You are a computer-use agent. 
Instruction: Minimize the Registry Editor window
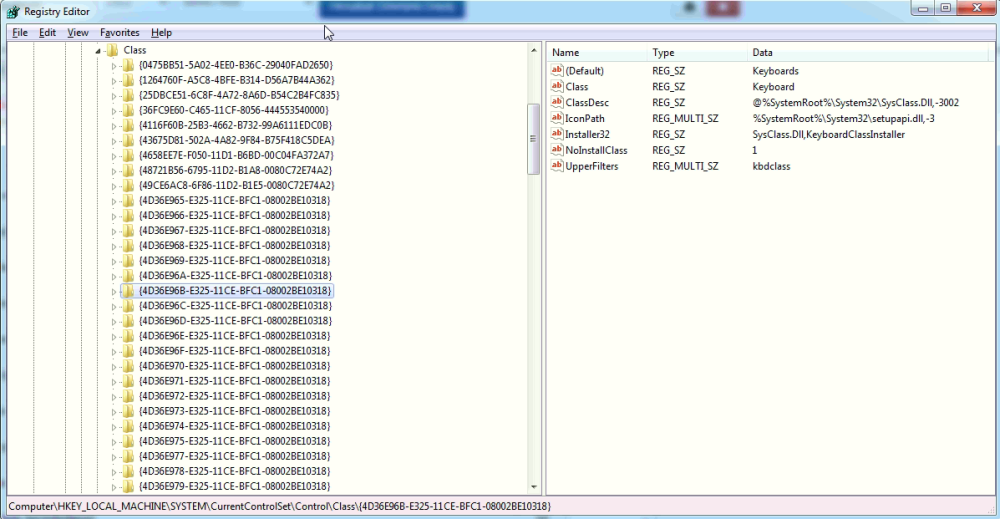point(923,8)
